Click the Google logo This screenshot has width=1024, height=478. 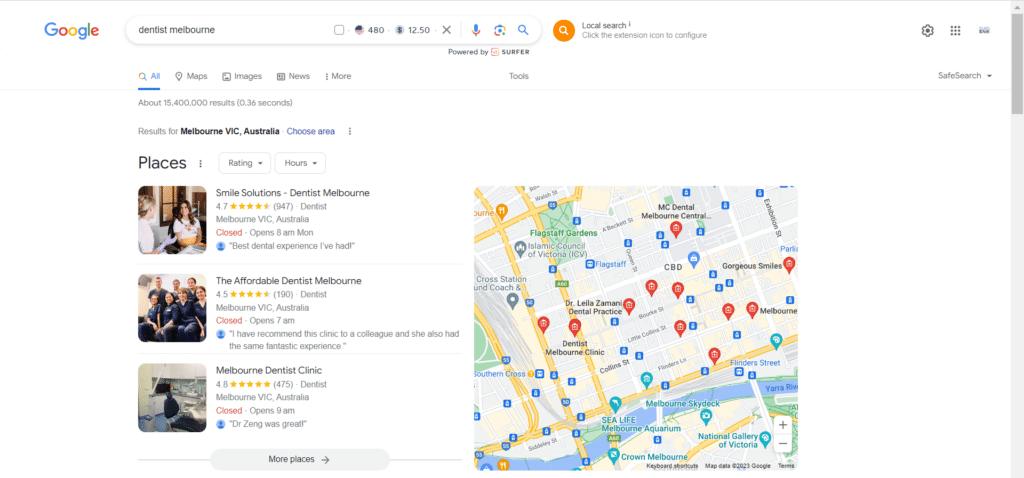72,30
